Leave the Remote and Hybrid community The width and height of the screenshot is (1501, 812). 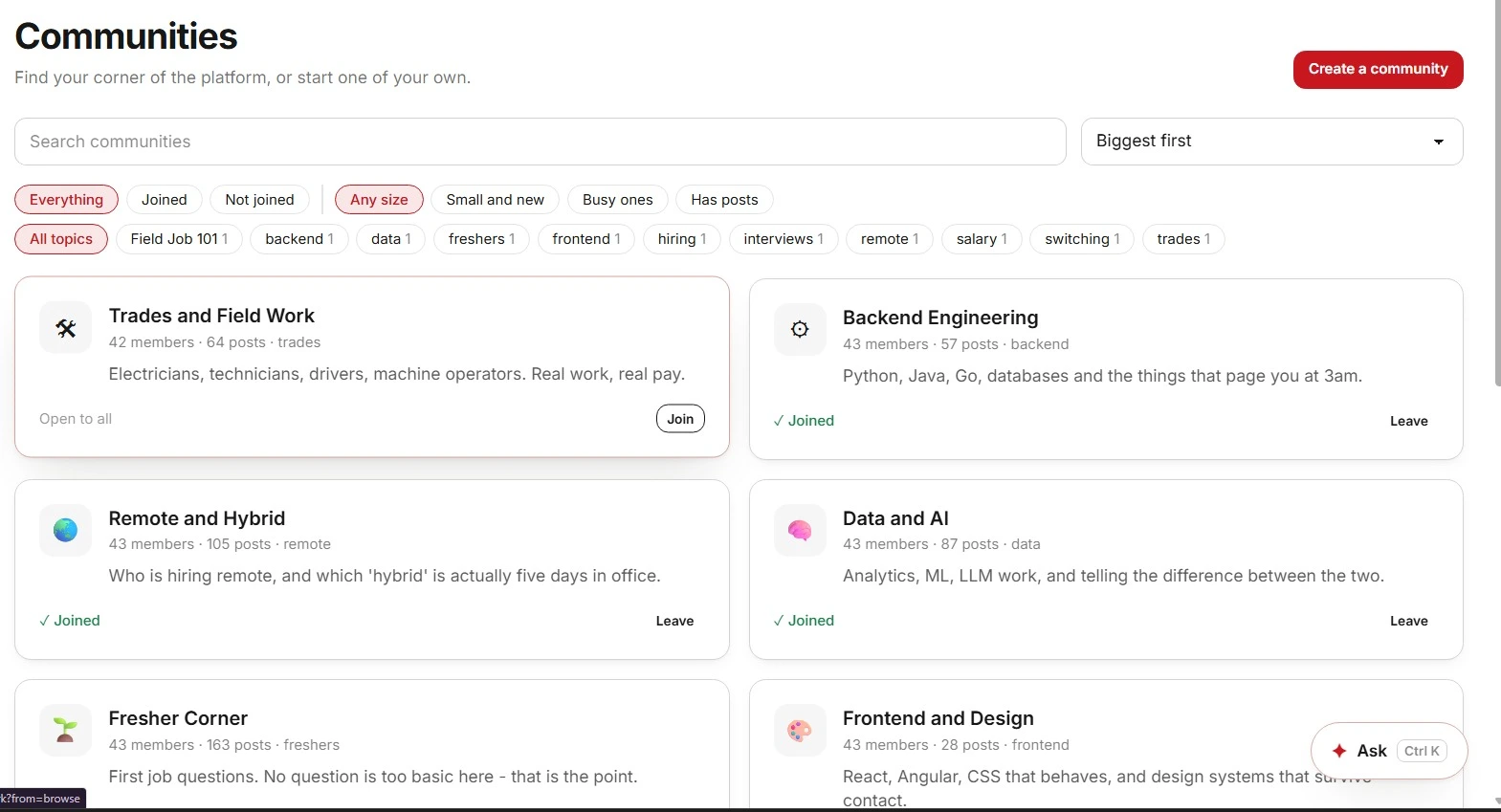[x=674, y=621]
